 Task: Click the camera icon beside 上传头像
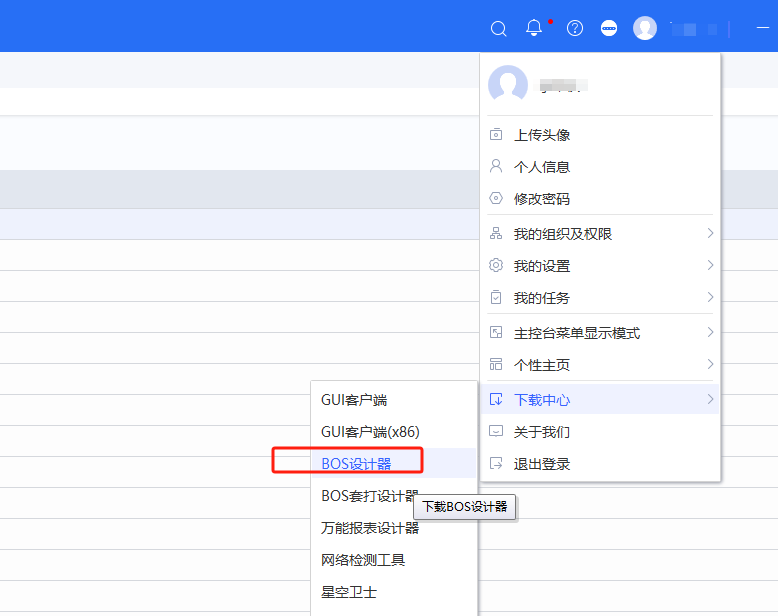pos(495,135)
